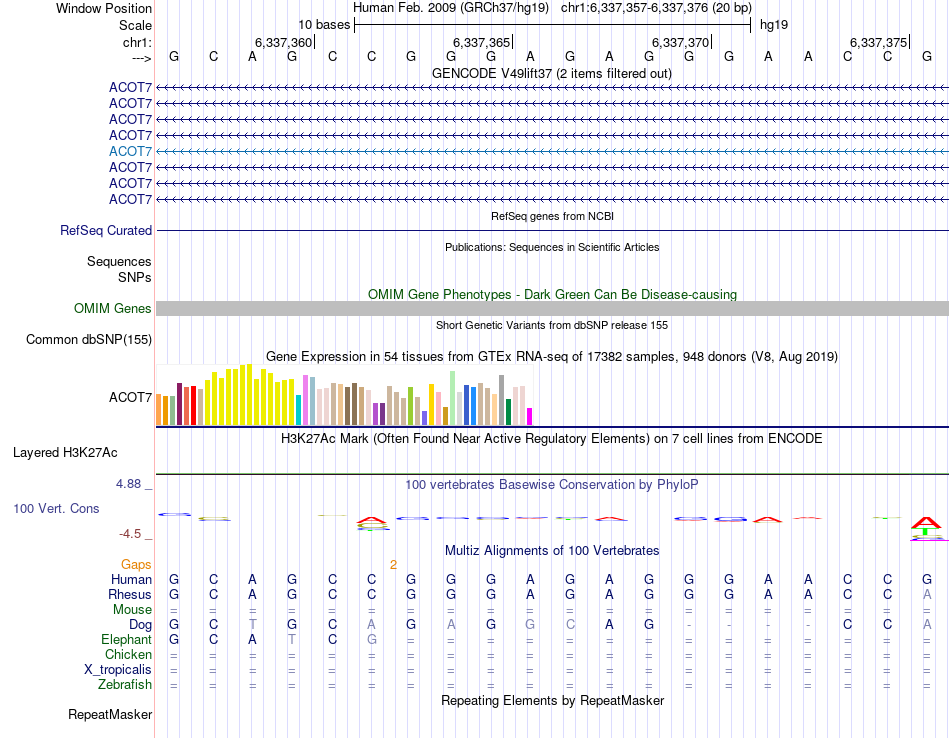Click Short Genetic Variants from dbSNP title

pyautogui.click(x=552, y=325)
